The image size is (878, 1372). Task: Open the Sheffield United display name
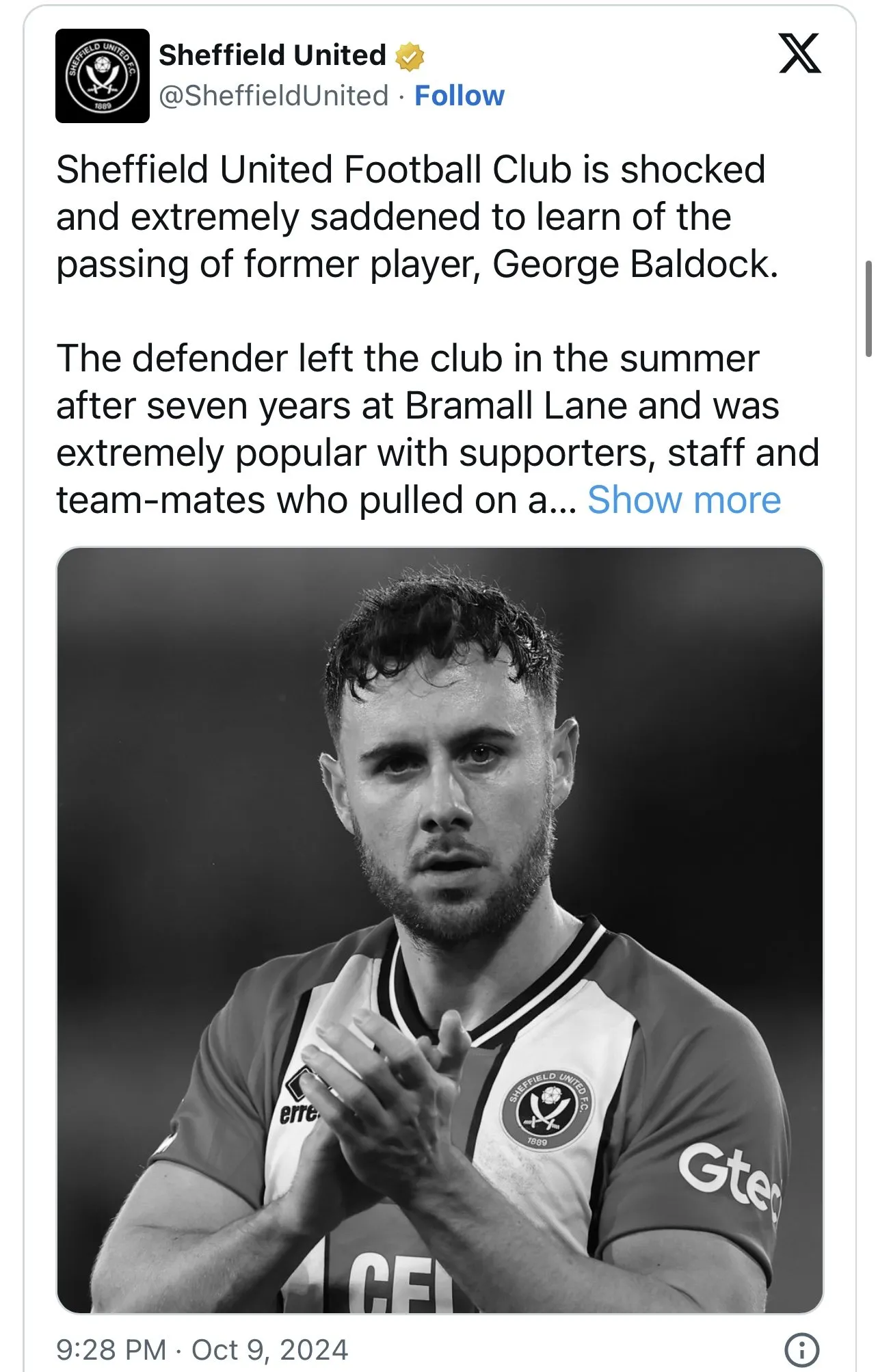272,55
